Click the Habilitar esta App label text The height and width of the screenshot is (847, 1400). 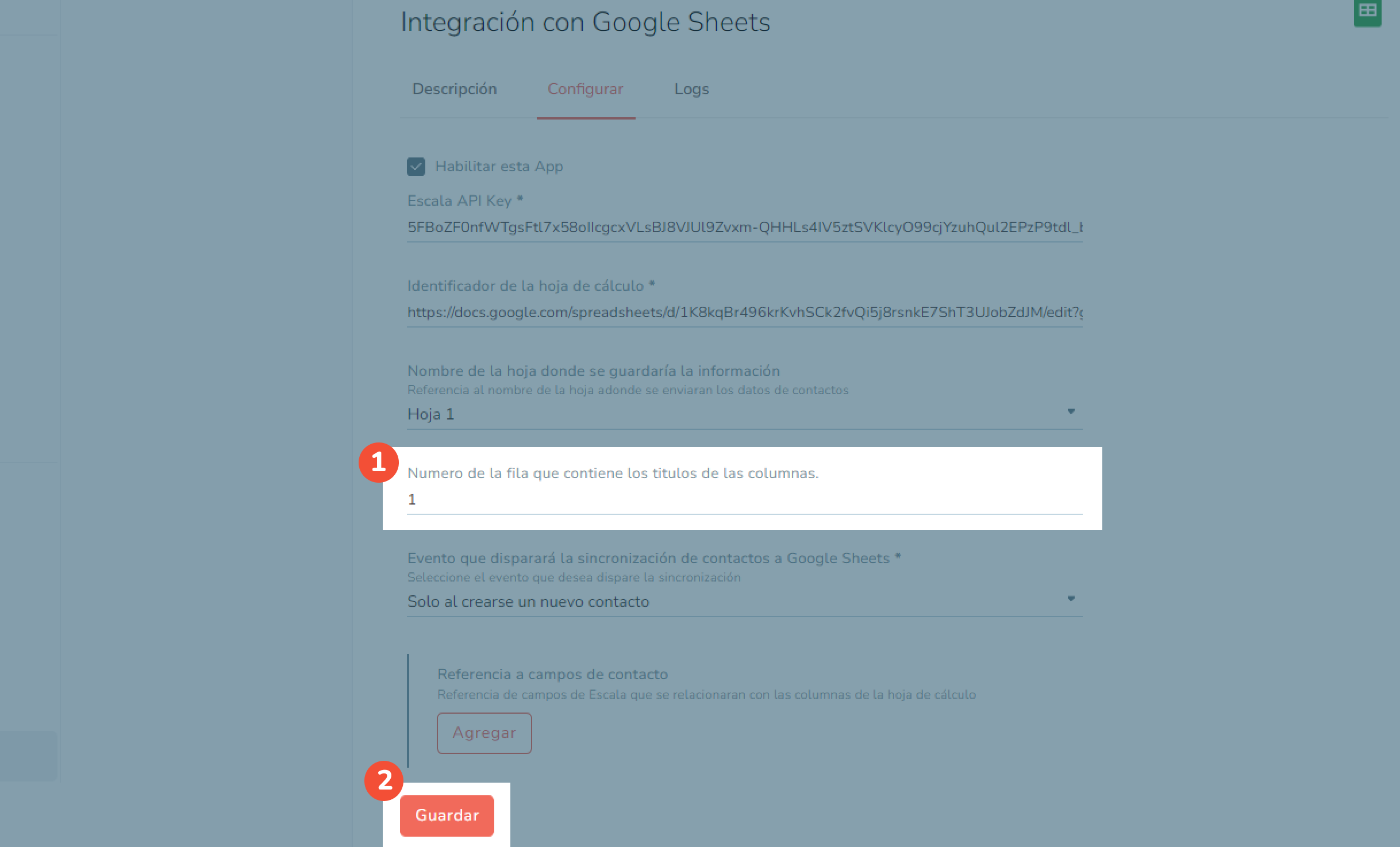(x=499, y=167)
